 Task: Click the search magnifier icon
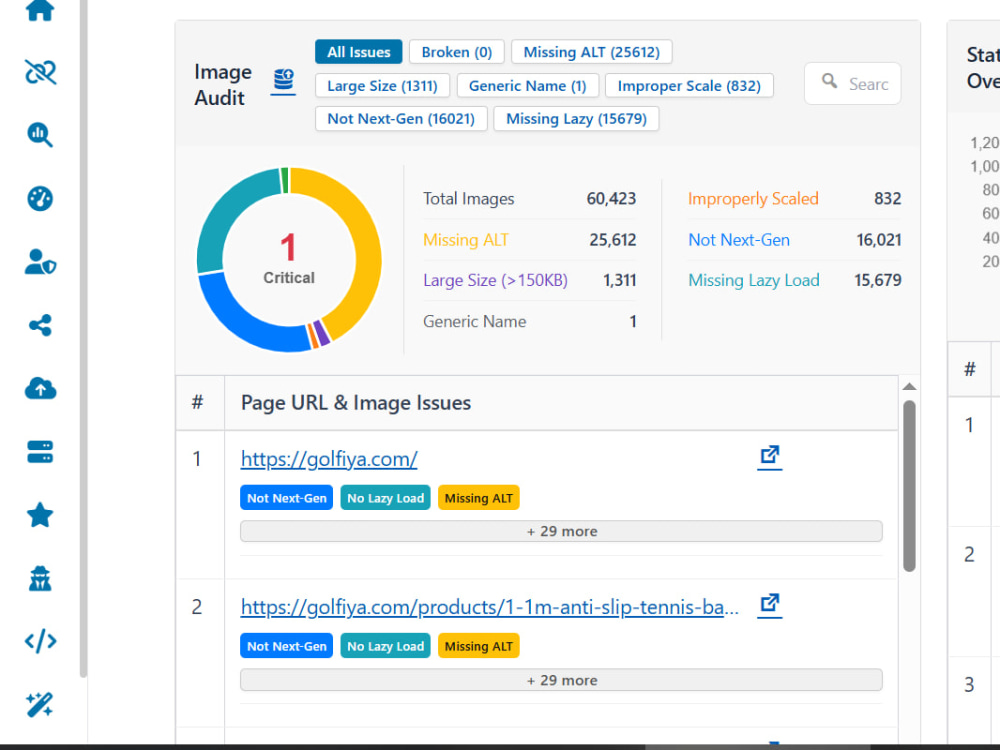point(829,80)
